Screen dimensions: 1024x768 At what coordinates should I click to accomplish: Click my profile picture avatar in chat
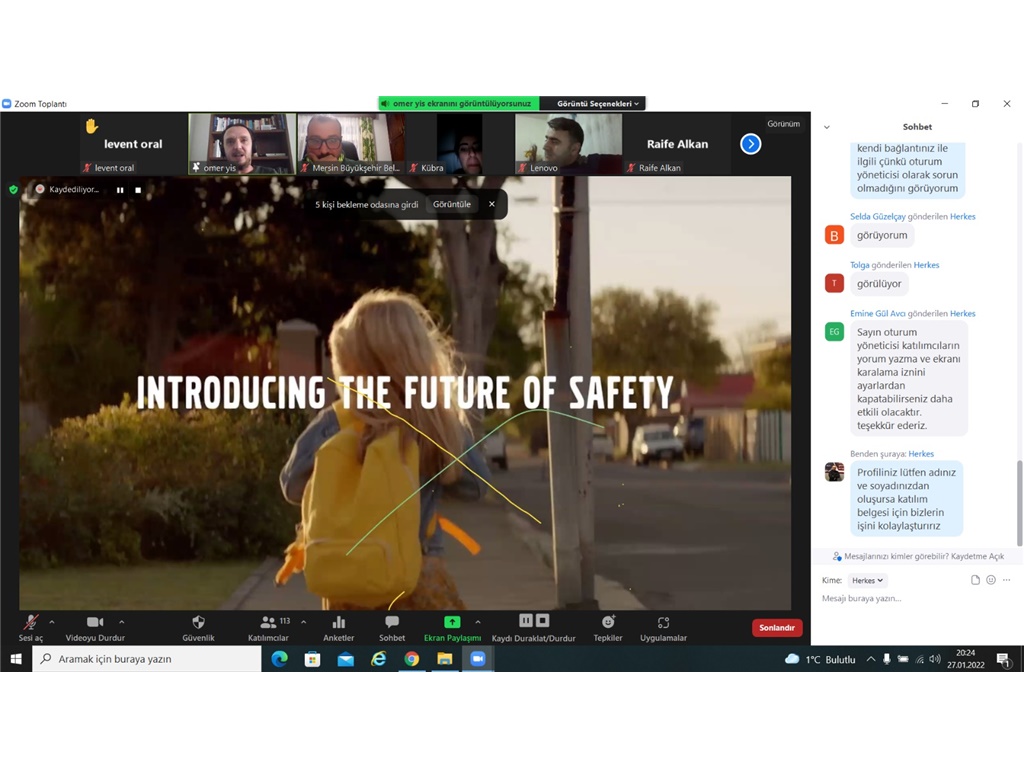[x=834, y=472]
